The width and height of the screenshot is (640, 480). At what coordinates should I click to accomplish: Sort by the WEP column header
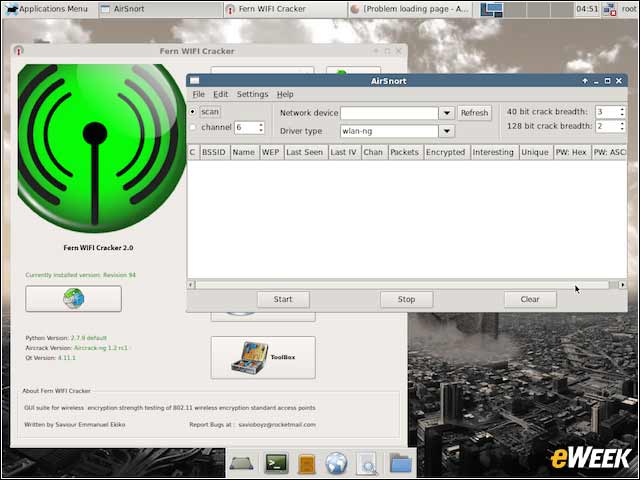pos(271,152)
